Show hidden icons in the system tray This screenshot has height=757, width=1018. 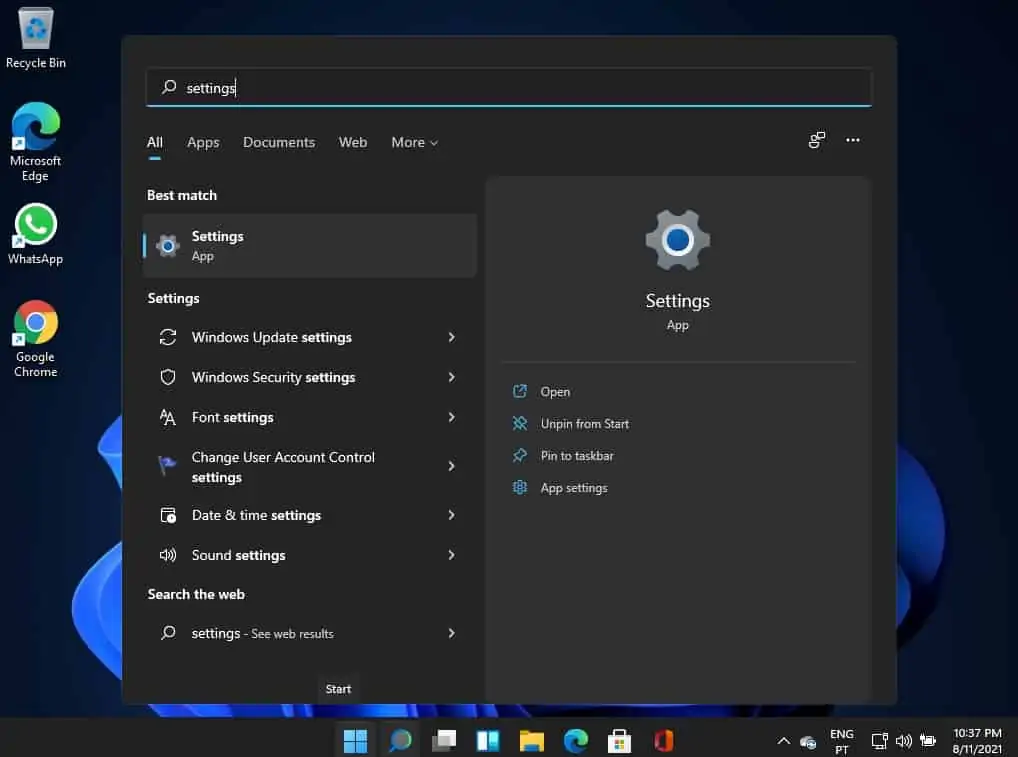pyautogui.click(x=783, y=741)
